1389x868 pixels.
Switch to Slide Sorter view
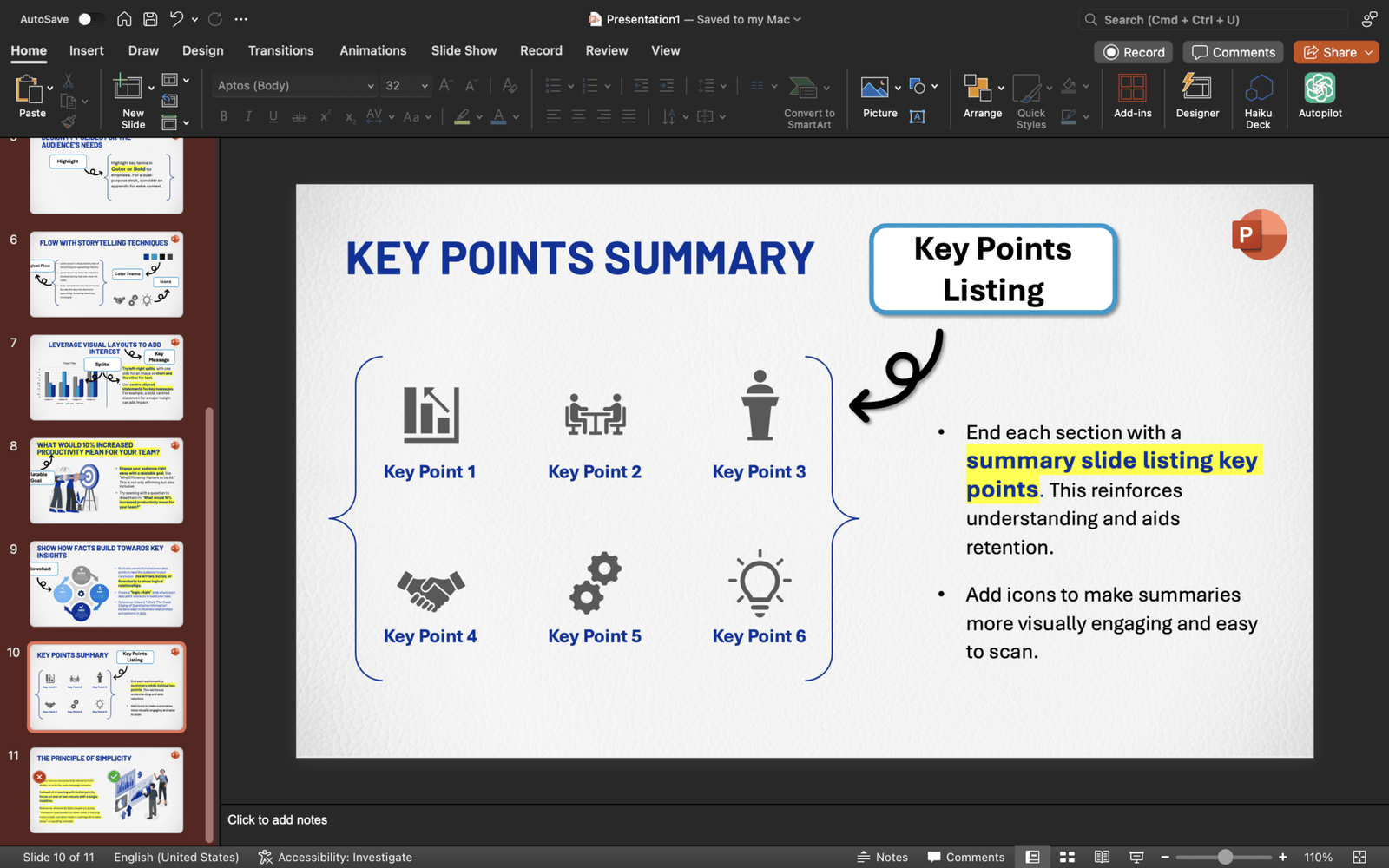[1066, 857]
